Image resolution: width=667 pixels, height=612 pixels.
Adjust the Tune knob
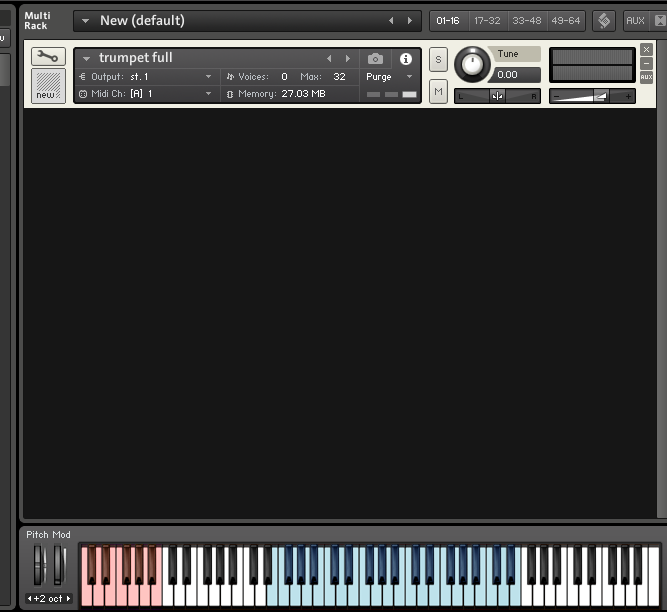tap(472, 65)
